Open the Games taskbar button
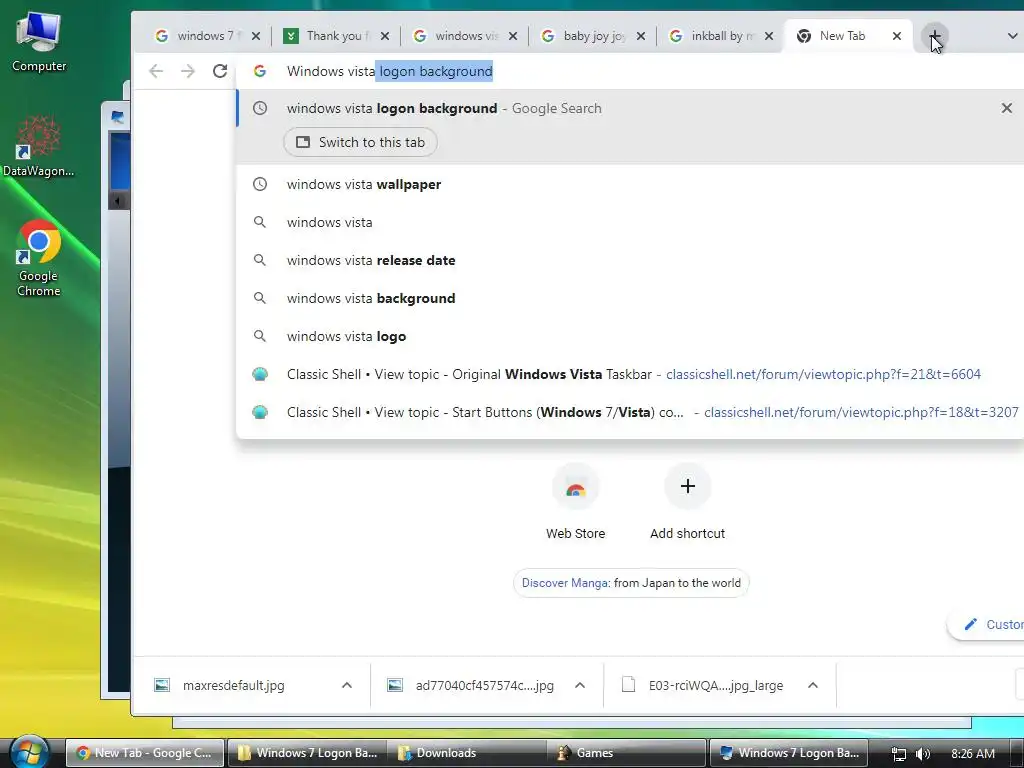 (x=627, y=753)
